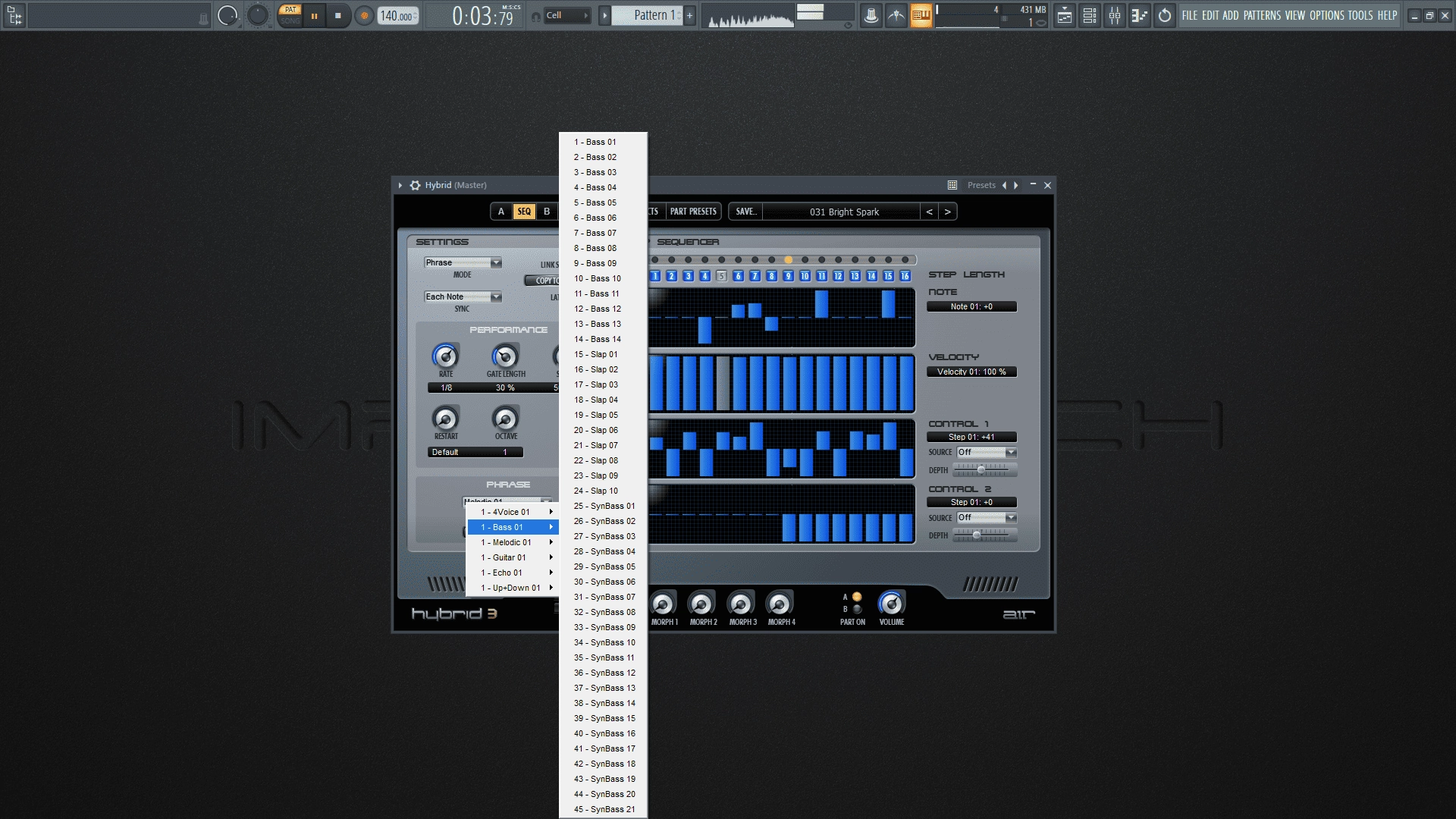1456x819 pixels.
Task: Open Control 1 SOURCE dropdown
Action: [x=987, y=453]
